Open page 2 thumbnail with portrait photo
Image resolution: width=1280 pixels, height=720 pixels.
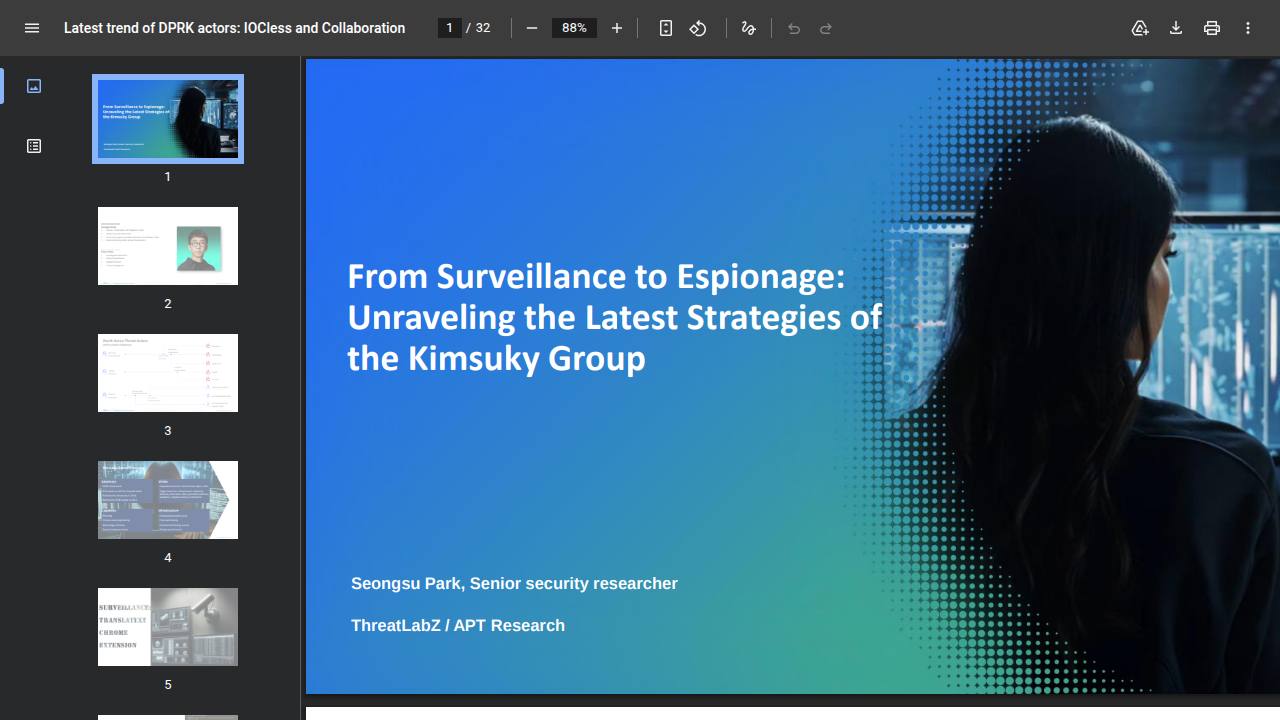168,246
